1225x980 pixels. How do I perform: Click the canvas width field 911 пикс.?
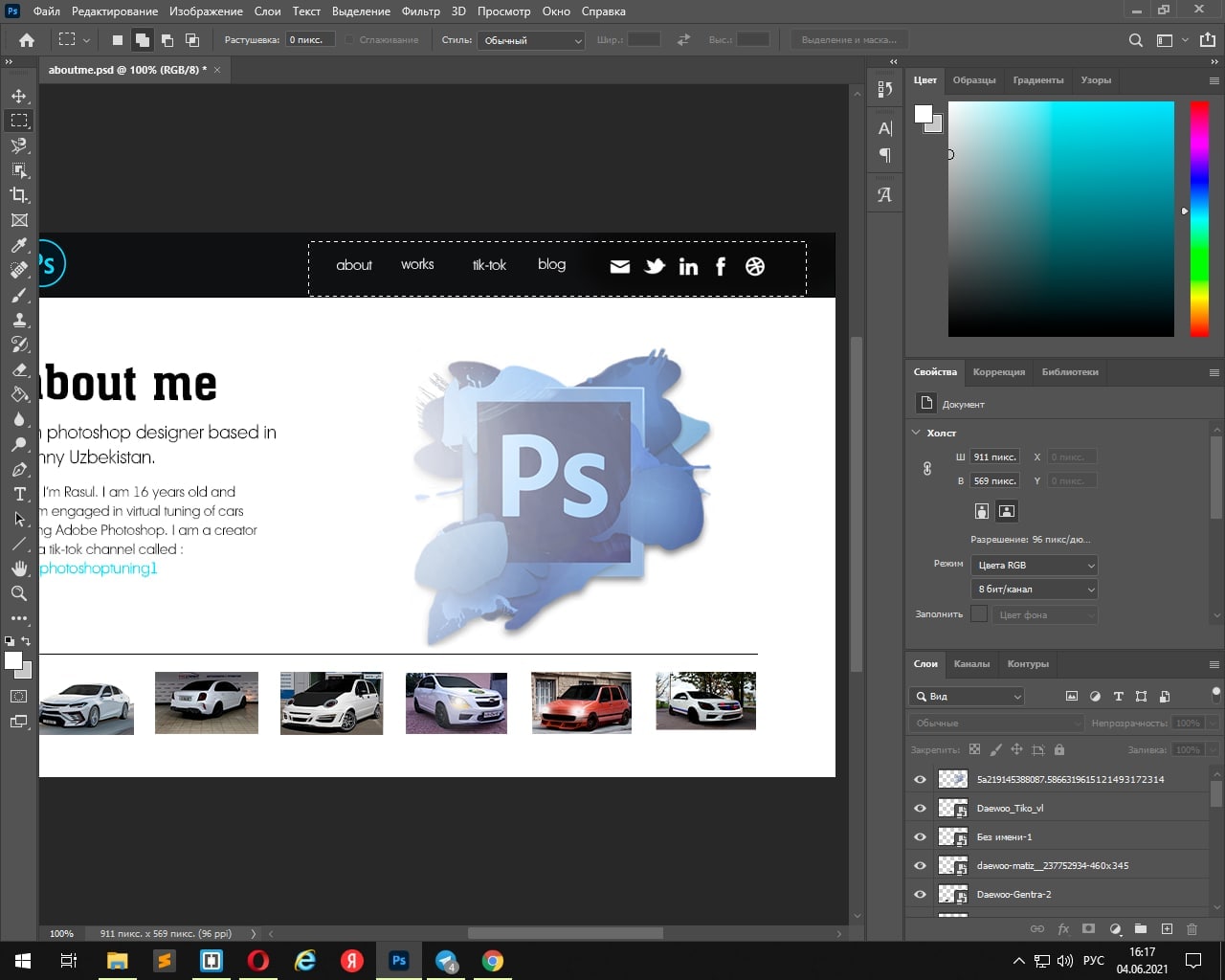(995, 457)
